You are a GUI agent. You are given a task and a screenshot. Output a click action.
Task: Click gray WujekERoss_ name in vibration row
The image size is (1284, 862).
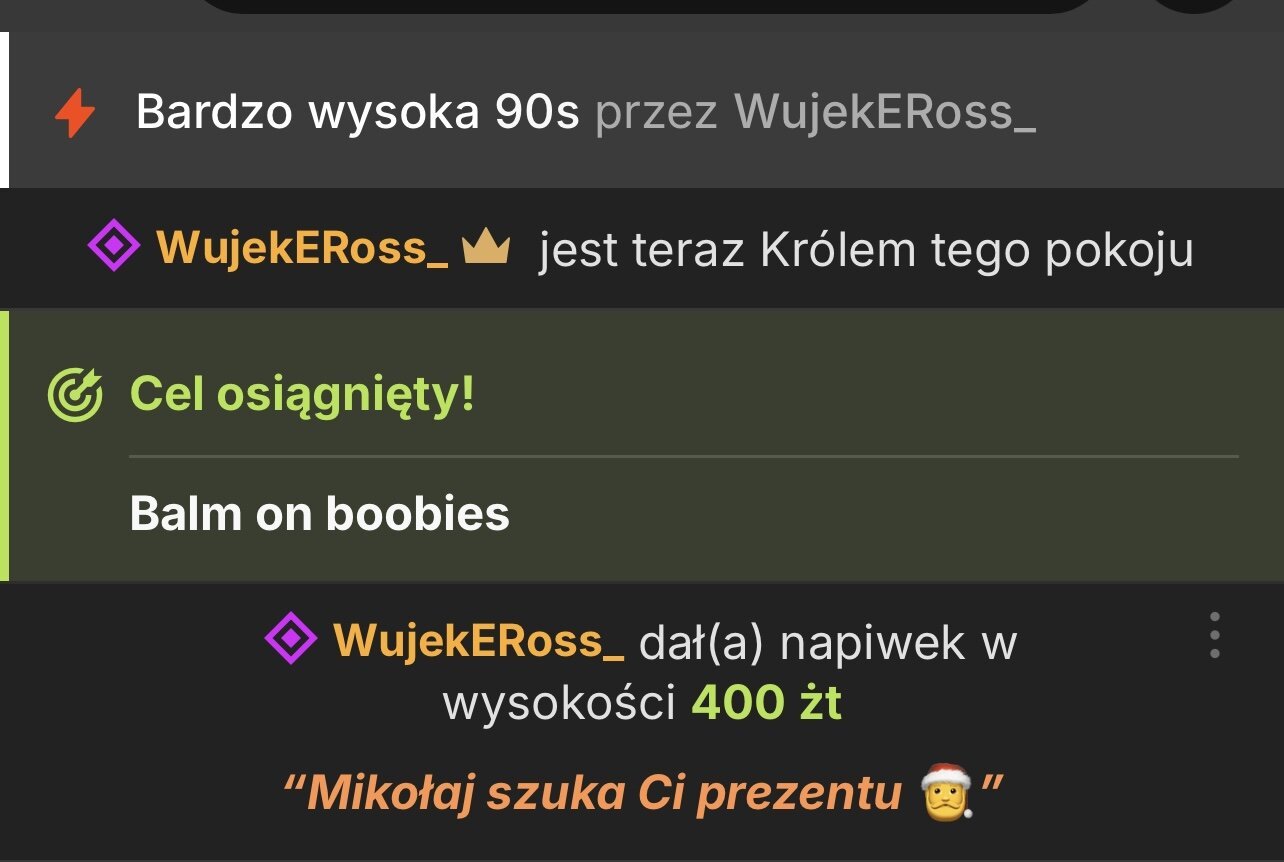(x=885, y=113)
